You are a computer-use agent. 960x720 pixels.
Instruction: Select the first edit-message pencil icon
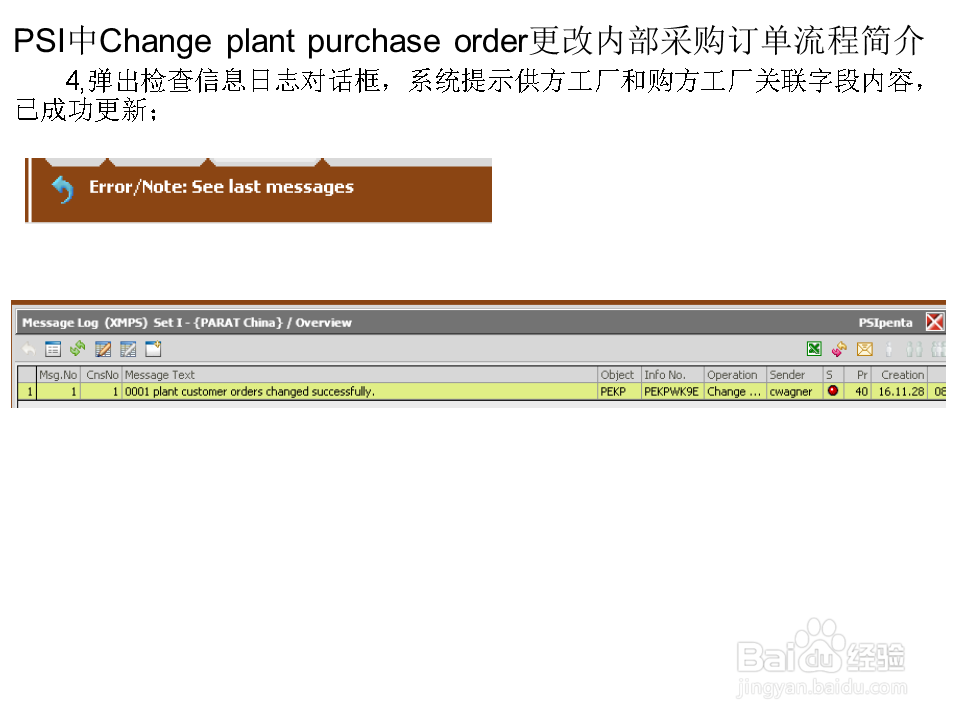(102, 349)
